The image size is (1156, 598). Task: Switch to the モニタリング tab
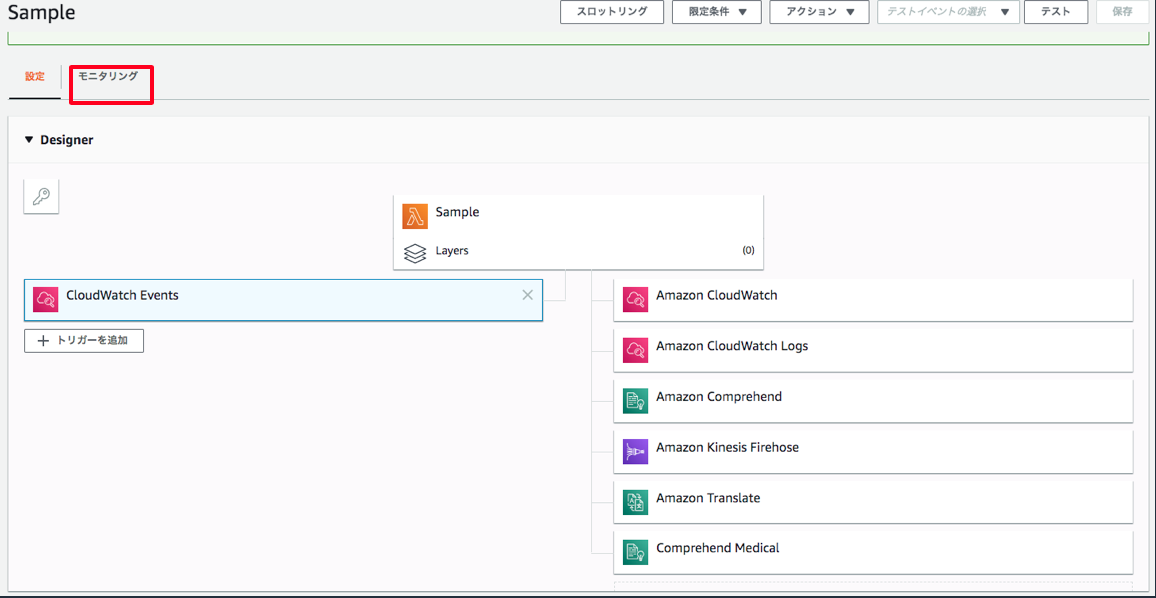[108, 76]
